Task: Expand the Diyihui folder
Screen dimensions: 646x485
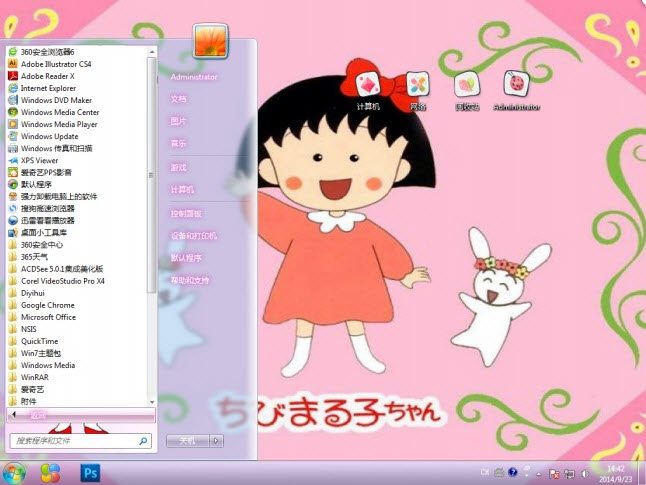Action: pos(26,293)
